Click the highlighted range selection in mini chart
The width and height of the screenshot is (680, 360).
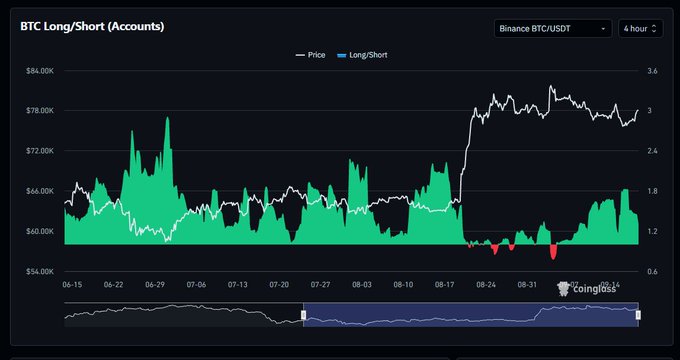[x=471, y=315]
